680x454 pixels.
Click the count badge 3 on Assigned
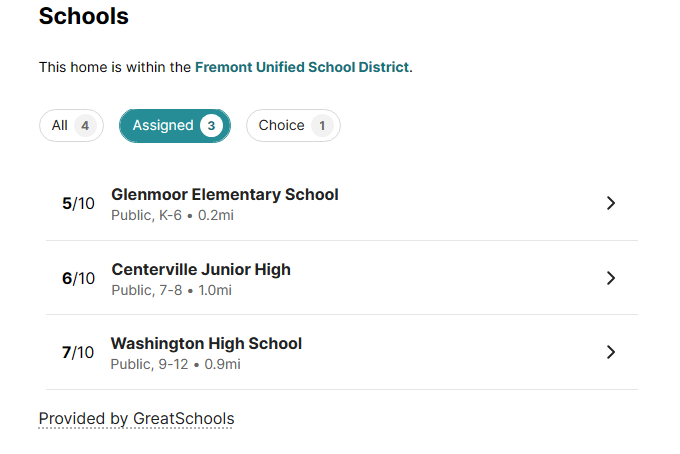point(210,126)
